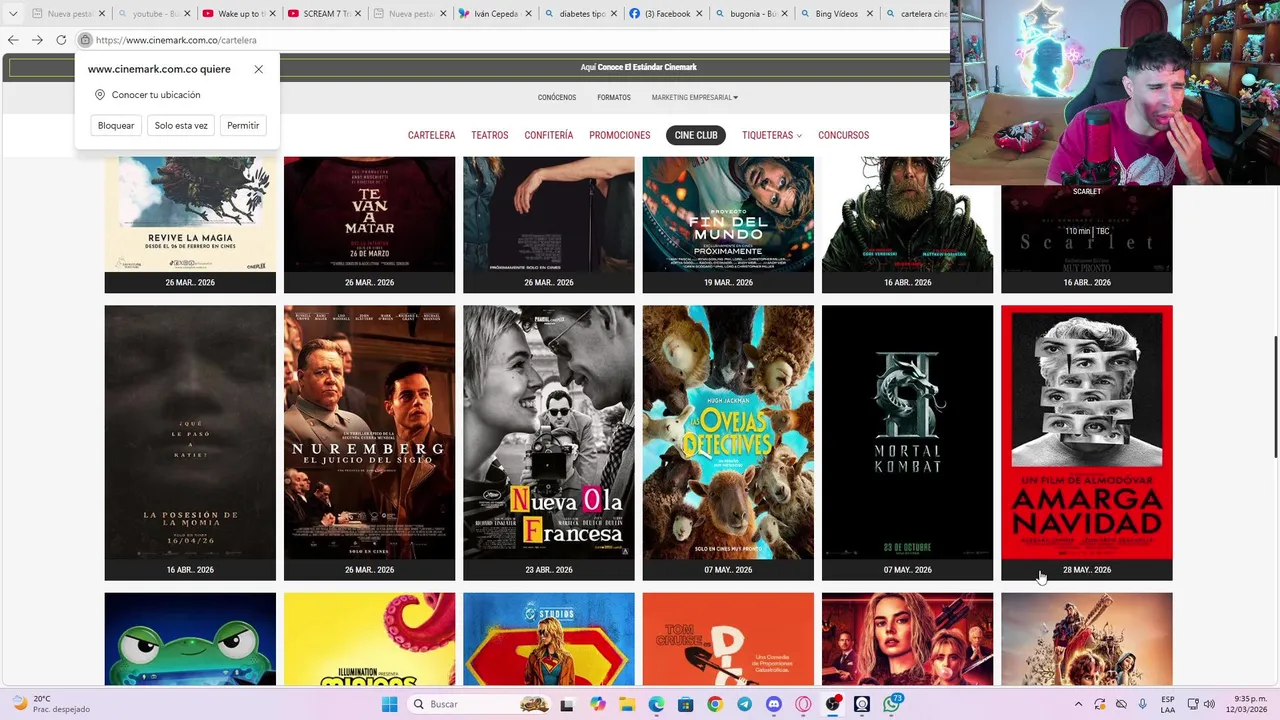Image resolution: width=1280 pixels, height=720 pixels.
Task: Open the Las Ovejas Detectives poster
Action: 728,432
